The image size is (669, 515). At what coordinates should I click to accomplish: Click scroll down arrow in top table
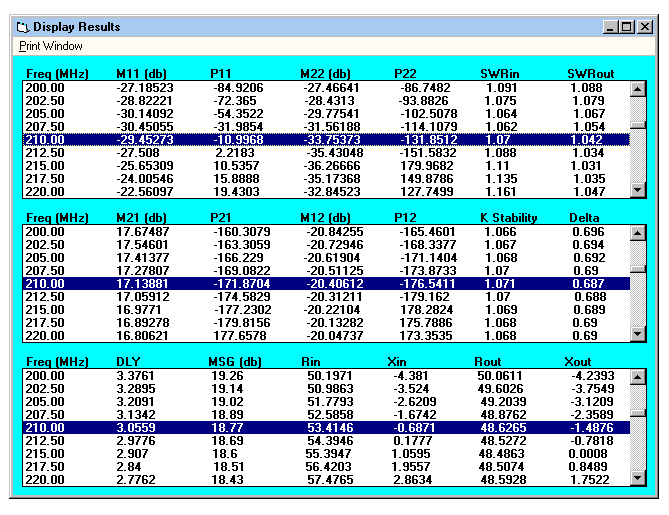coord(637,190)
